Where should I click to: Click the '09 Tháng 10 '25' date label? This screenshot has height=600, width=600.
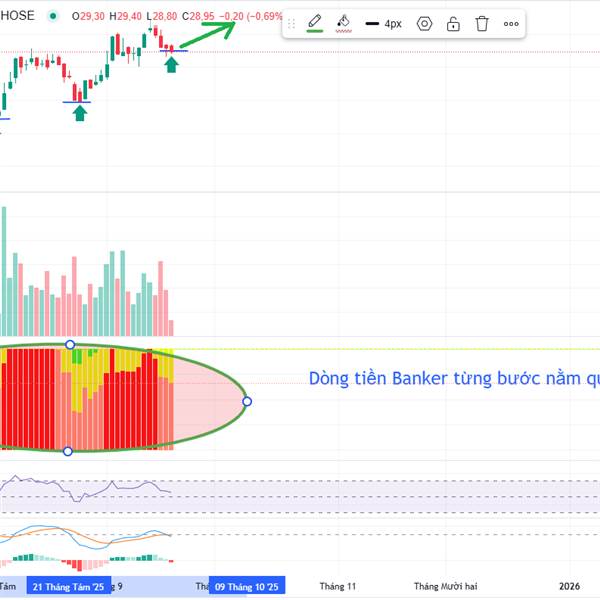(x=247, y=586)
